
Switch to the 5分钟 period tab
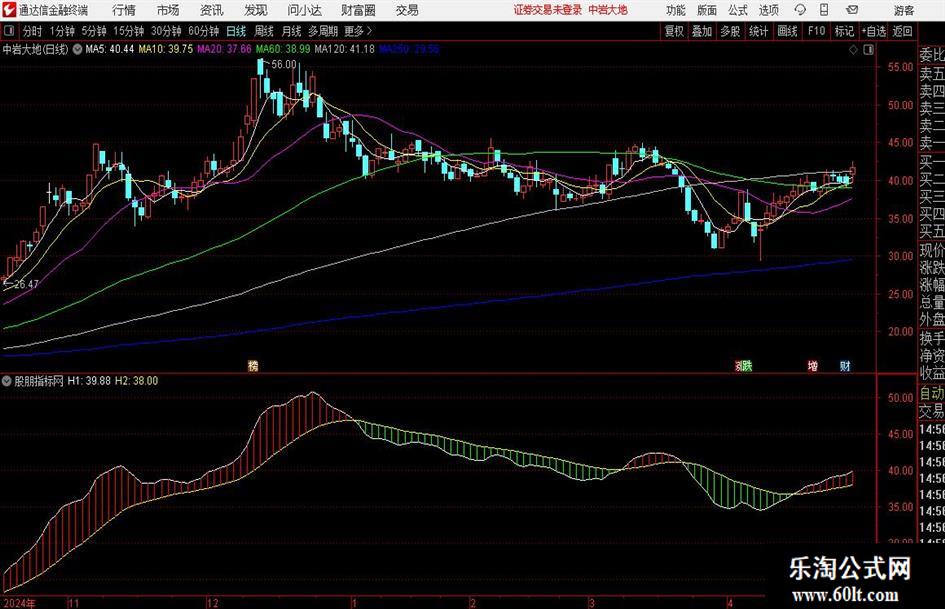(94, 31)
